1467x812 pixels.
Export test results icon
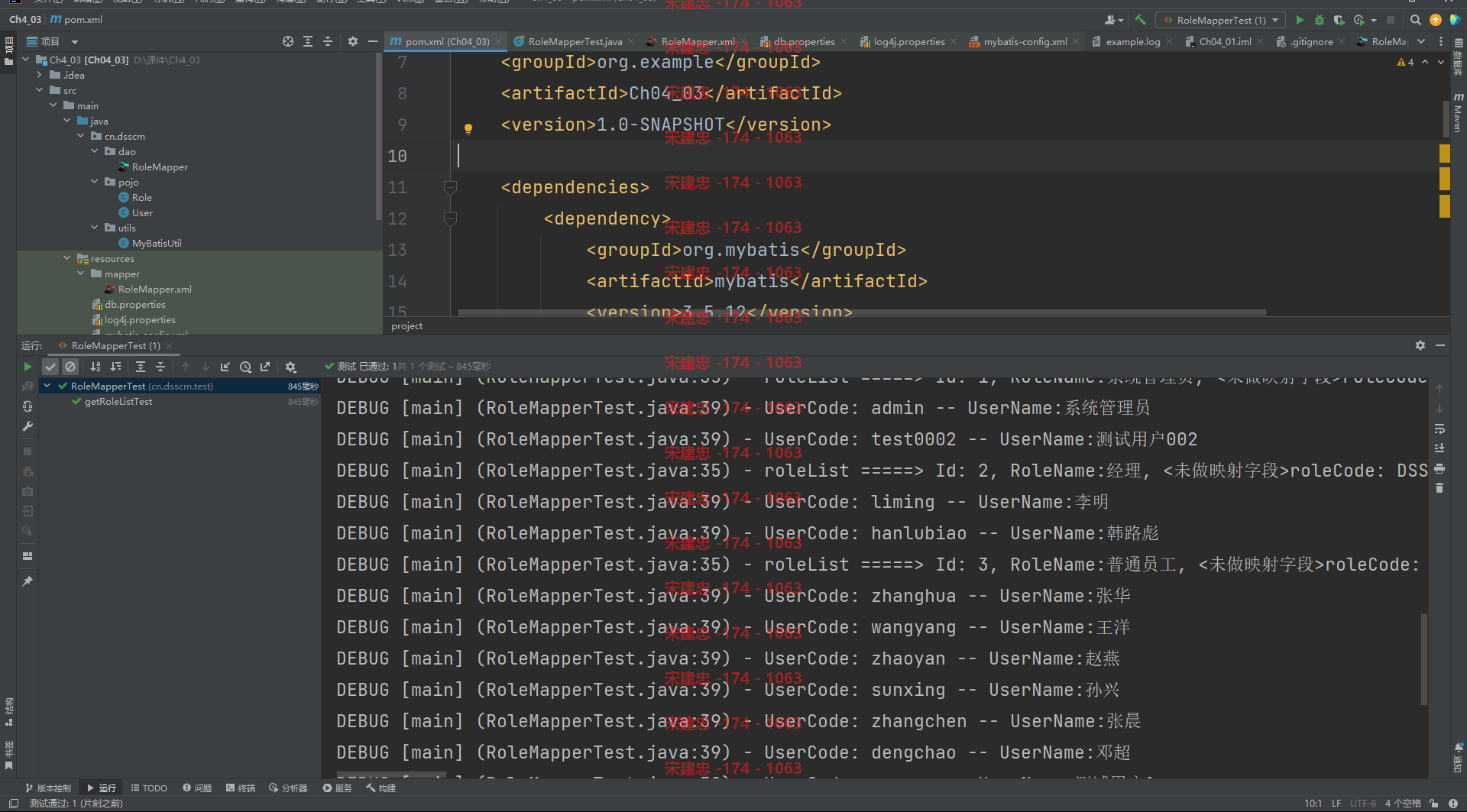[265, 367]
